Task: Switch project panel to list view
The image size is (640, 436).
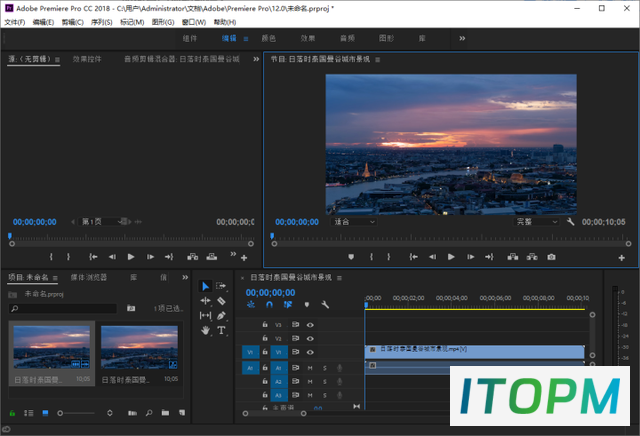Action: click(x=29, y=413)
